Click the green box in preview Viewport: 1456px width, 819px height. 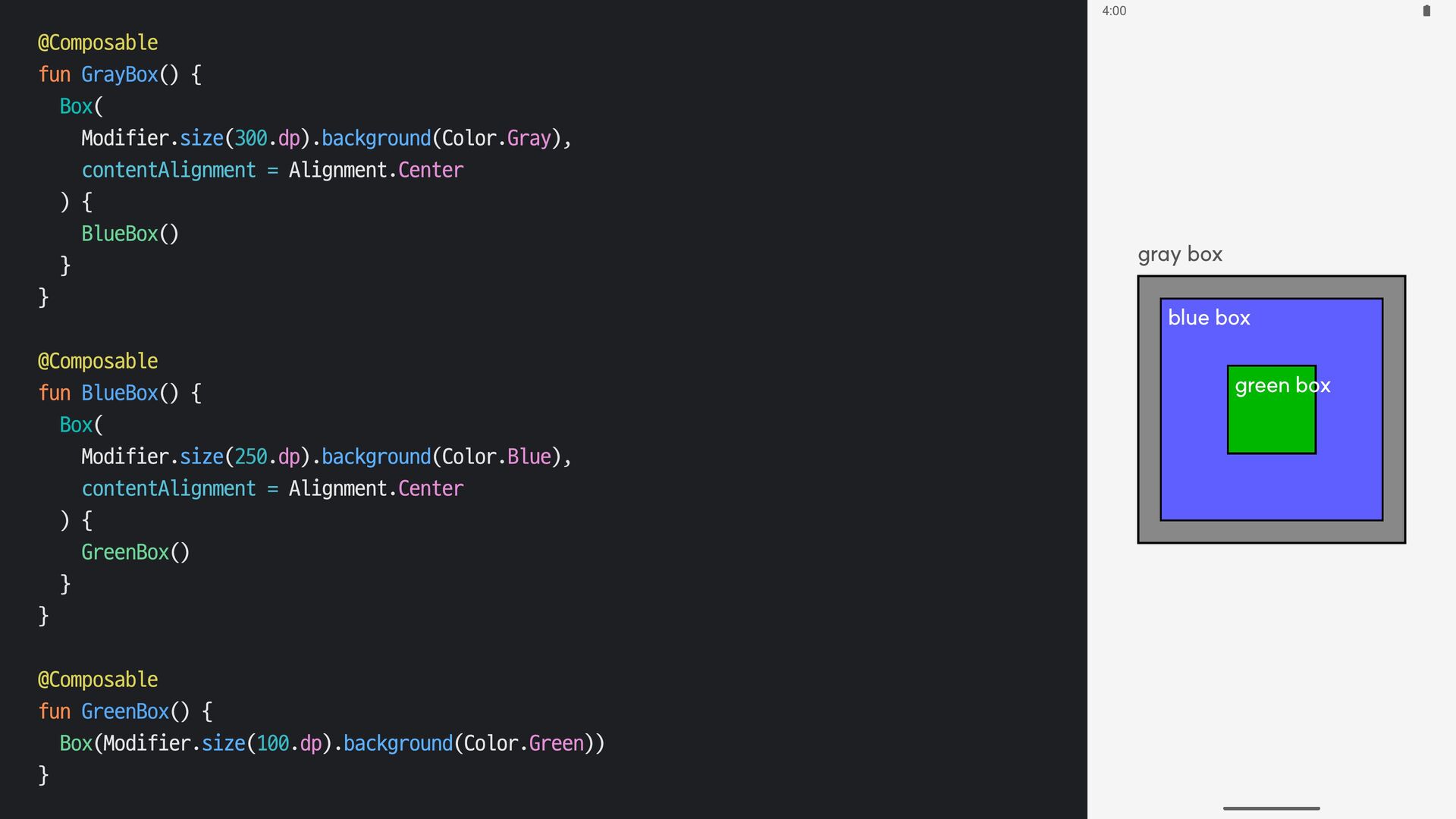(1271, 425)
